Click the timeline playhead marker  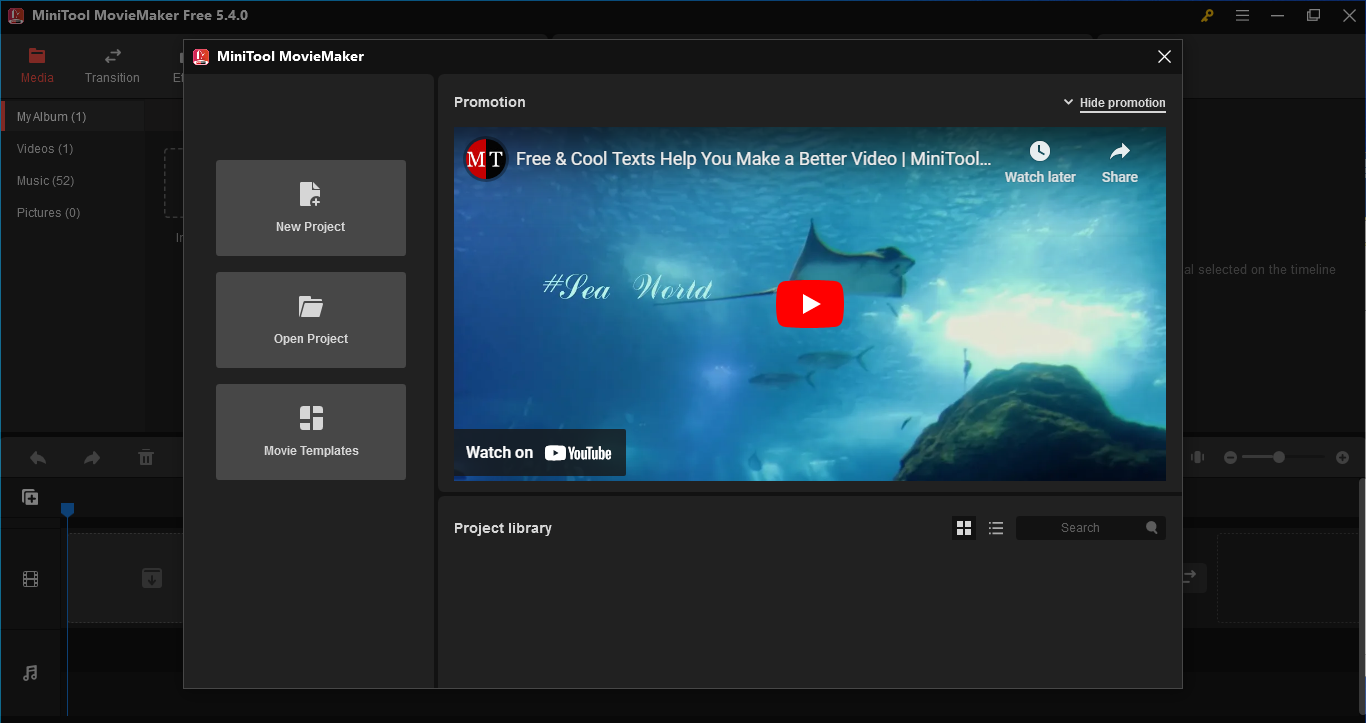click(67, 510)
